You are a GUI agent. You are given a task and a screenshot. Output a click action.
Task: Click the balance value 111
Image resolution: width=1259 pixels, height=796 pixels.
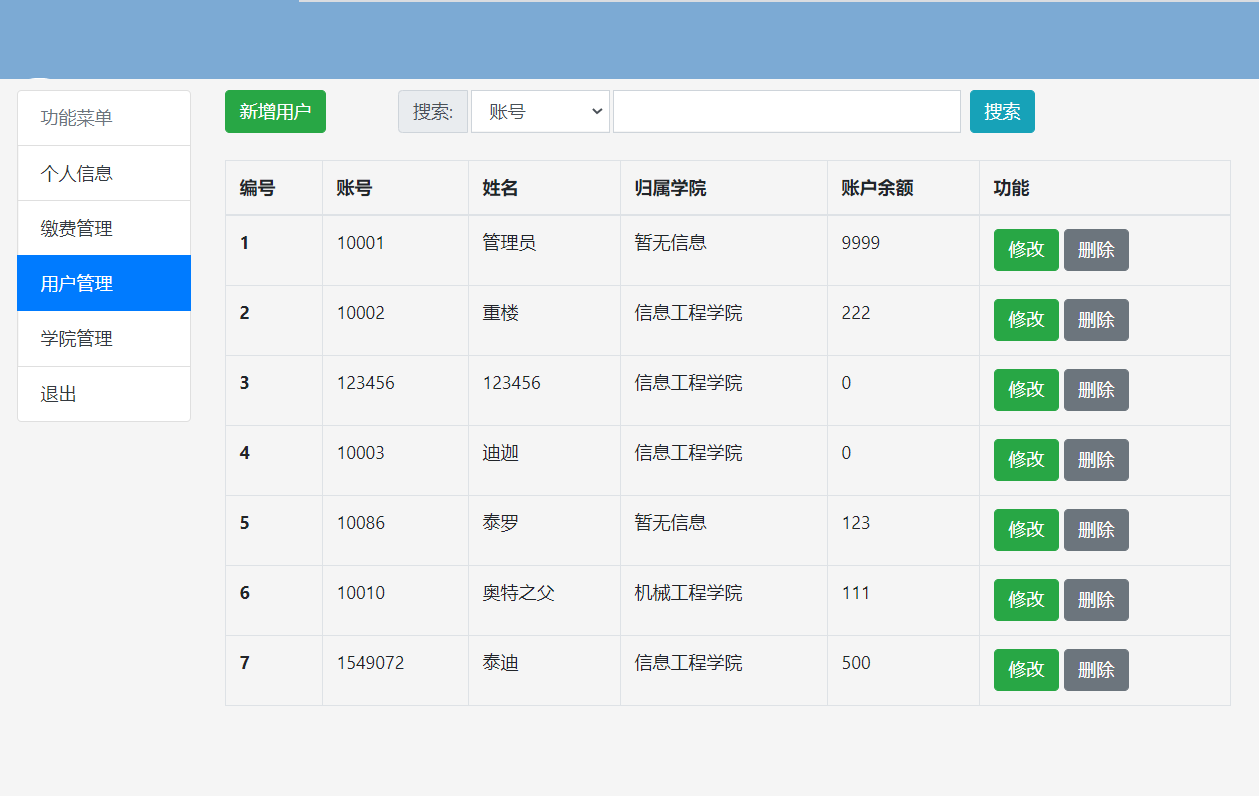tap(856, 593)
